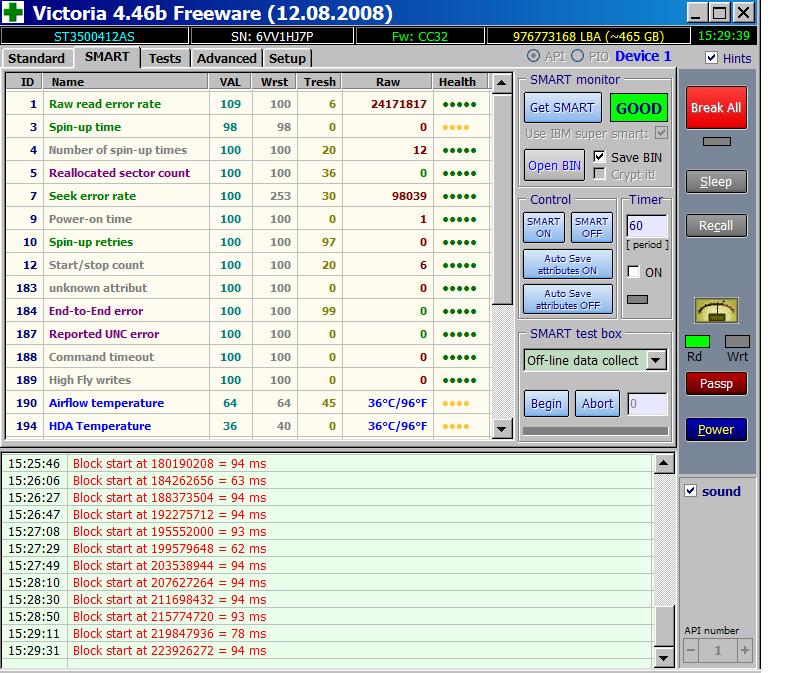Switch to the Tests tab
This screenshot has height=673, width=800.
click(165, 58)
